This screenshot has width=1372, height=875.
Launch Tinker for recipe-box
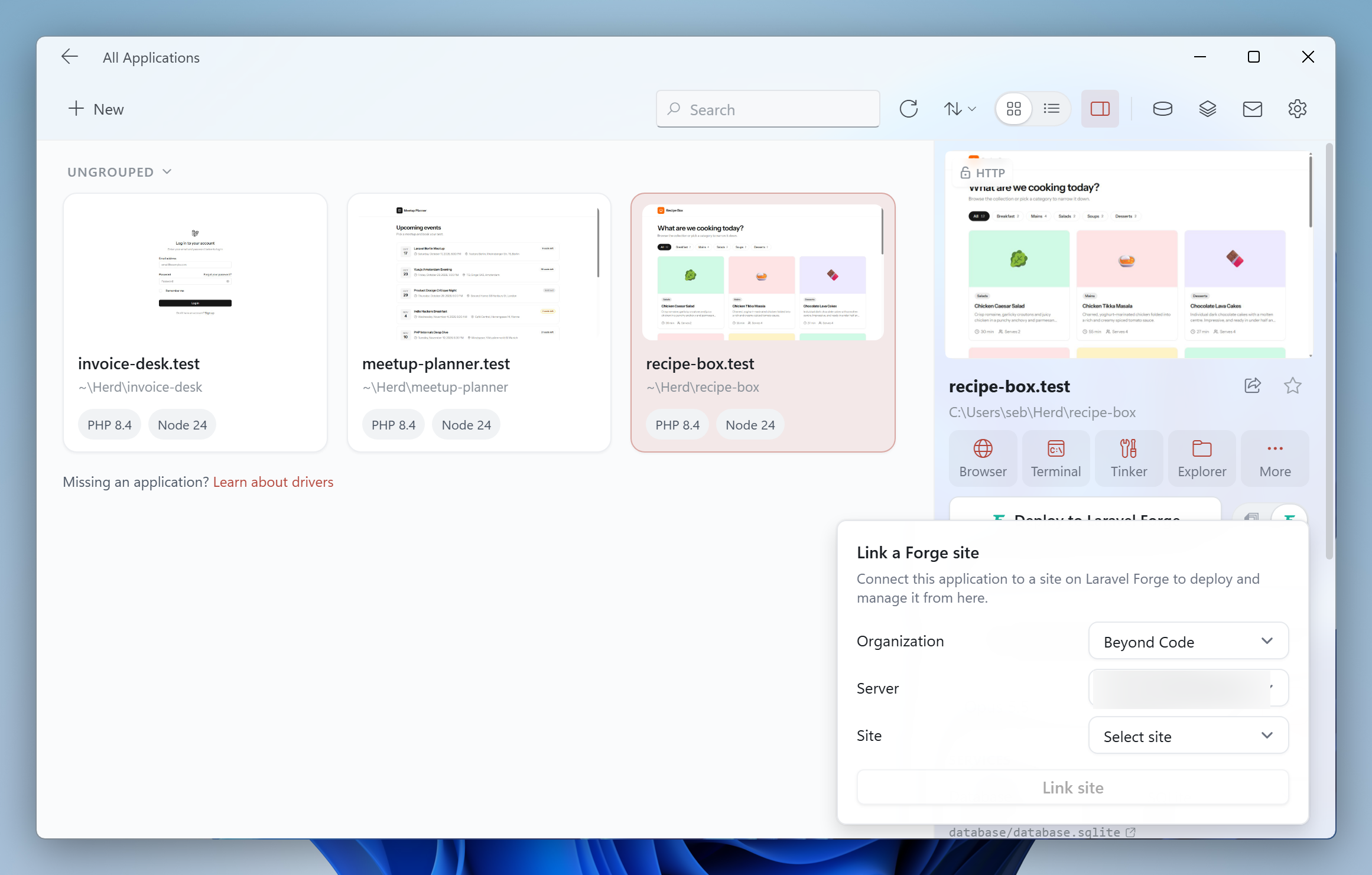click(1129, 458)
